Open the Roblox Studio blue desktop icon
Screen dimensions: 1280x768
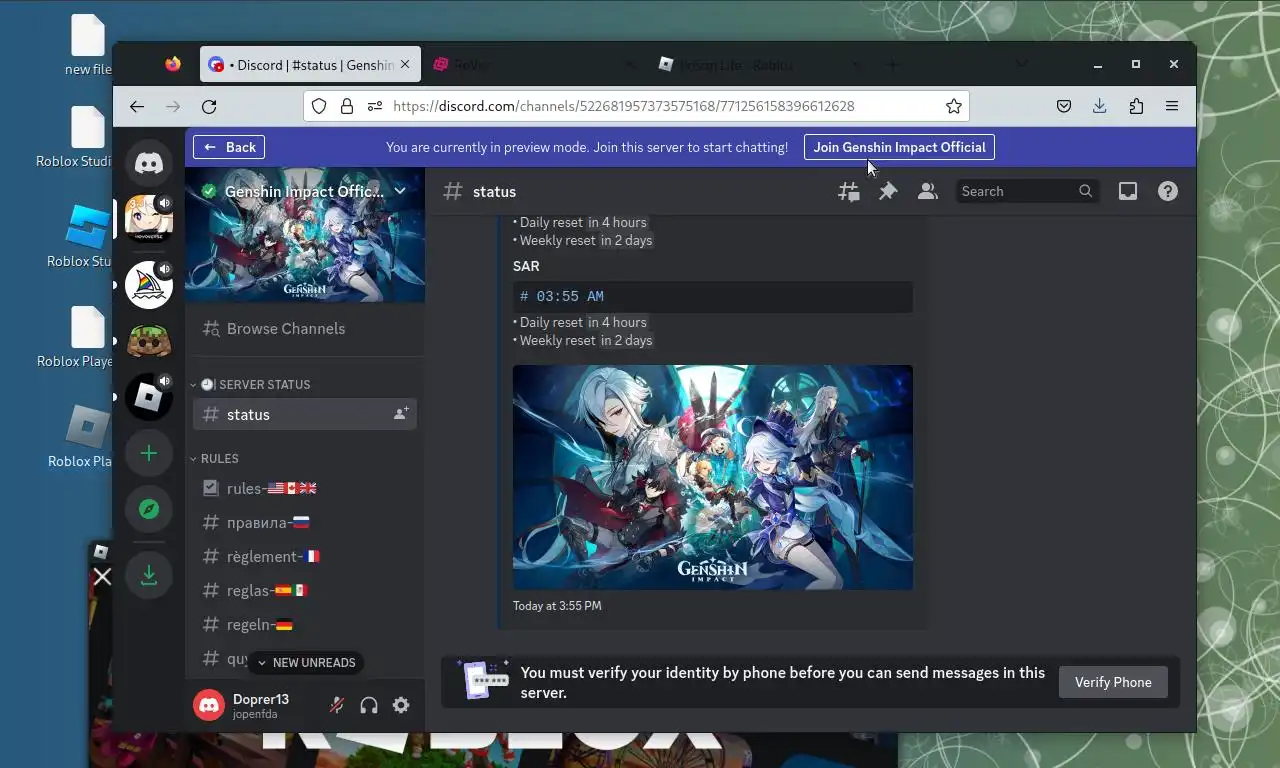click(x=88, y=236)
